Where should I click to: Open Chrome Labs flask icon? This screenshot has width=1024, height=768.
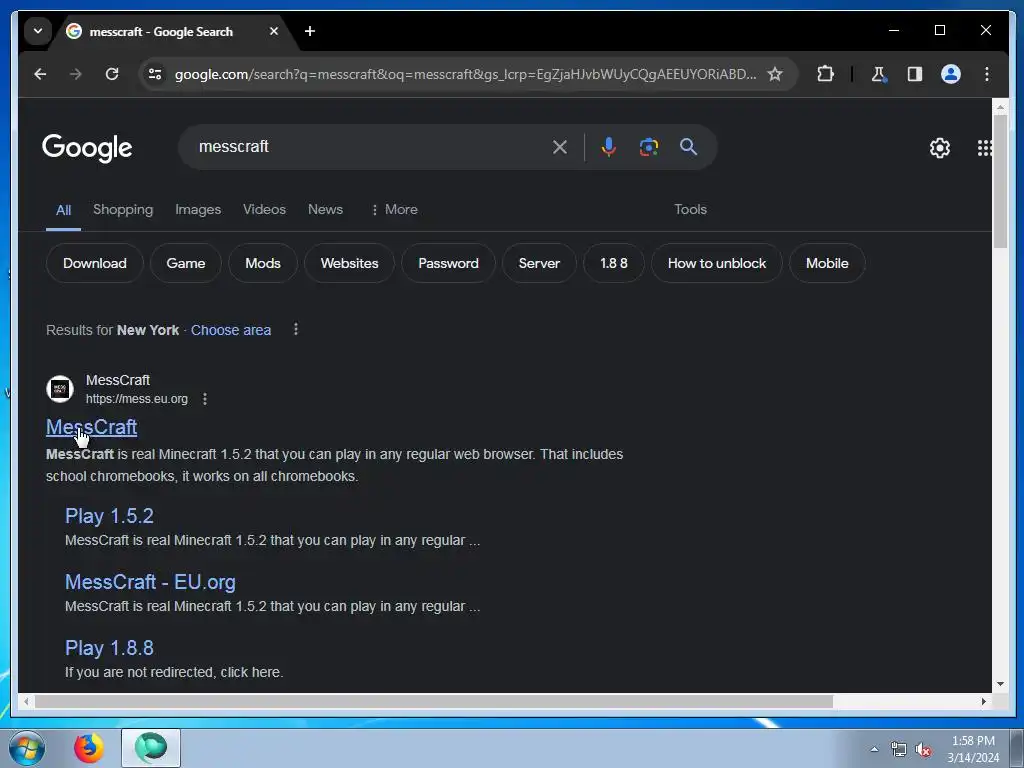pos(879,74)
